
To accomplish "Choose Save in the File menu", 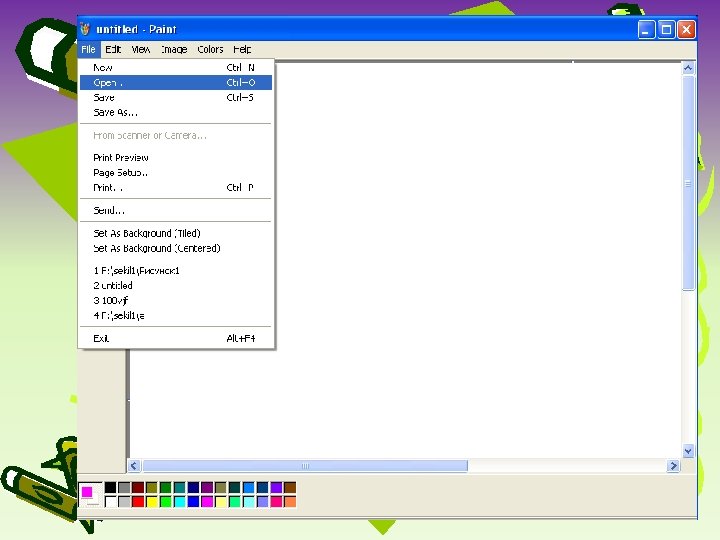I will pyautogui.click(x=176, y=97).
